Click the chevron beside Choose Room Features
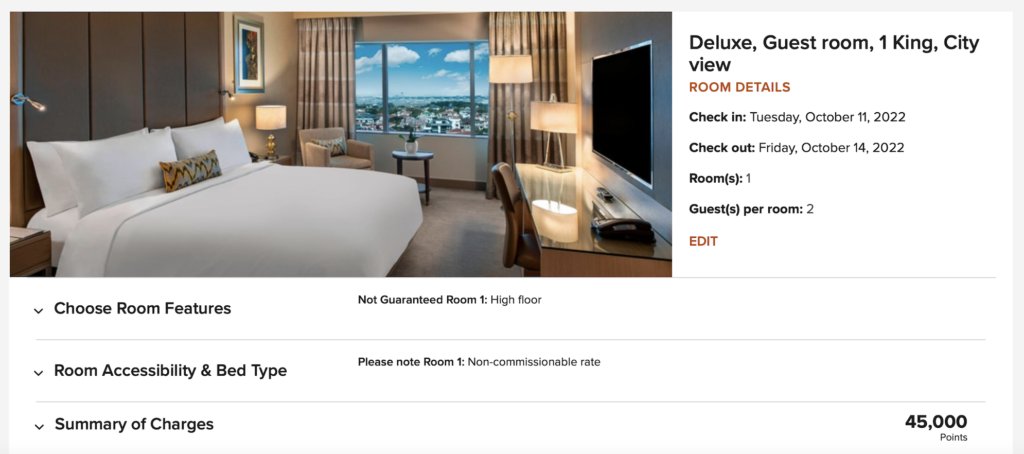 pos(39,311)
